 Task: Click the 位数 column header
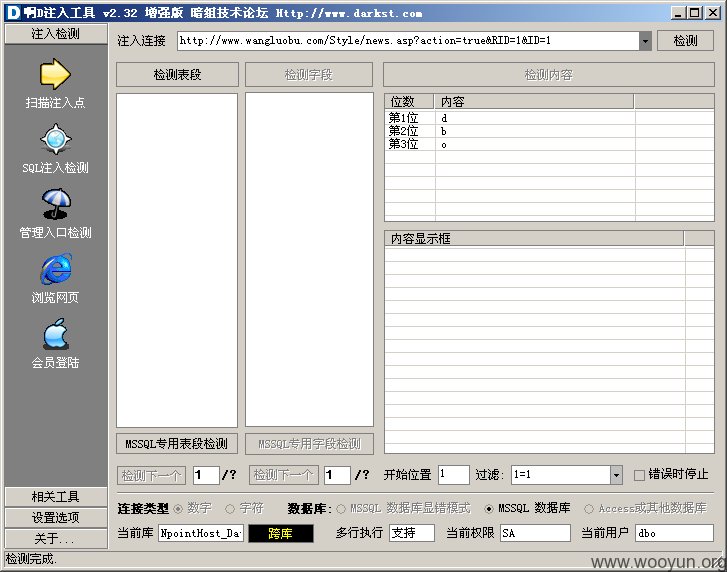click(x=409, y=102)
